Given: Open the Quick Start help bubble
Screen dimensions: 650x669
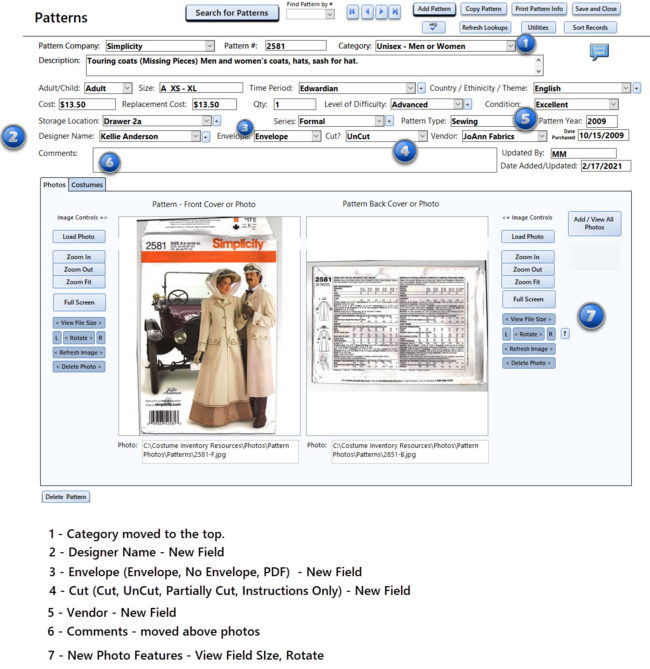Looking at the screenshot, I should click(599, 51).
